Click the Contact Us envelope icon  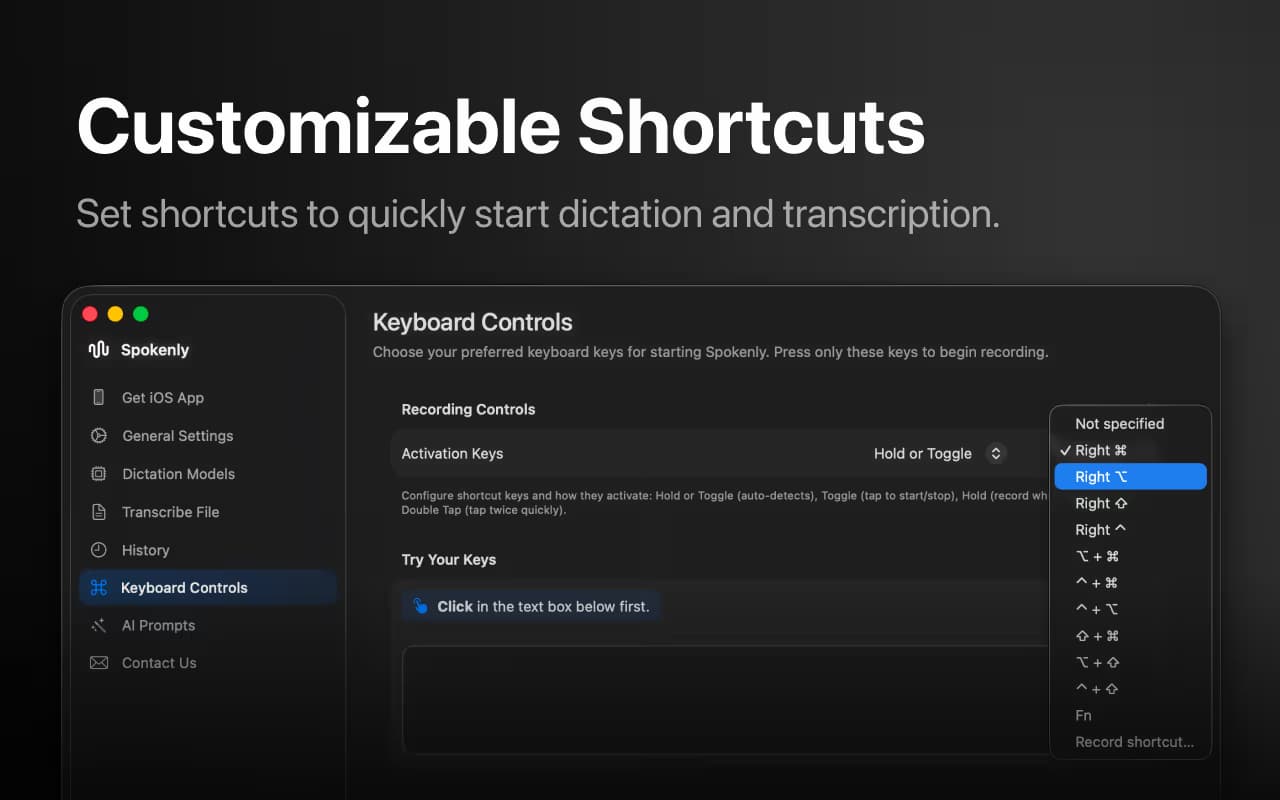coord(98,662)
